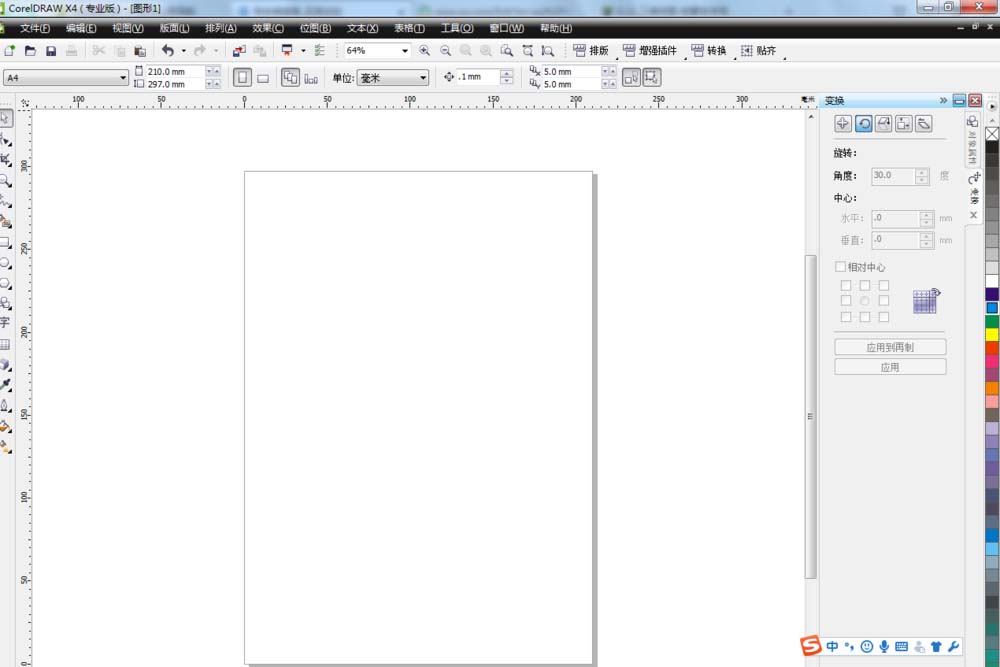Click the 增强插件 toolbar button

pyautogui.click(x=650, y=50)
